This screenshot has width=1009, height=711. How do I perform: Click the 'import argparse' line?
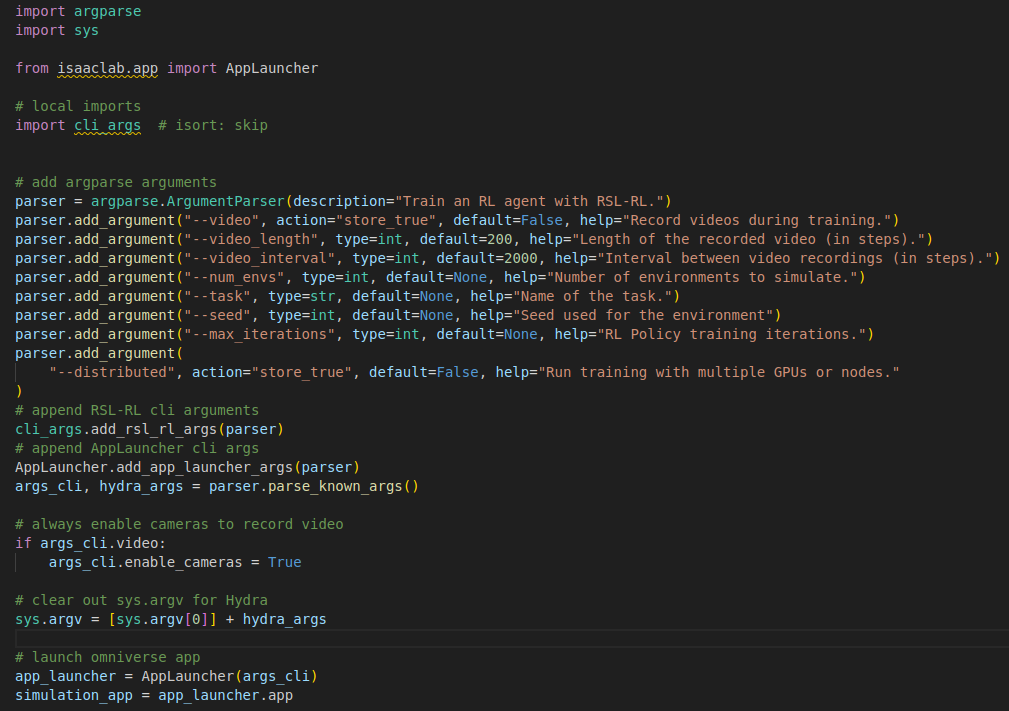pyautogui.click(x=78, y=11)
